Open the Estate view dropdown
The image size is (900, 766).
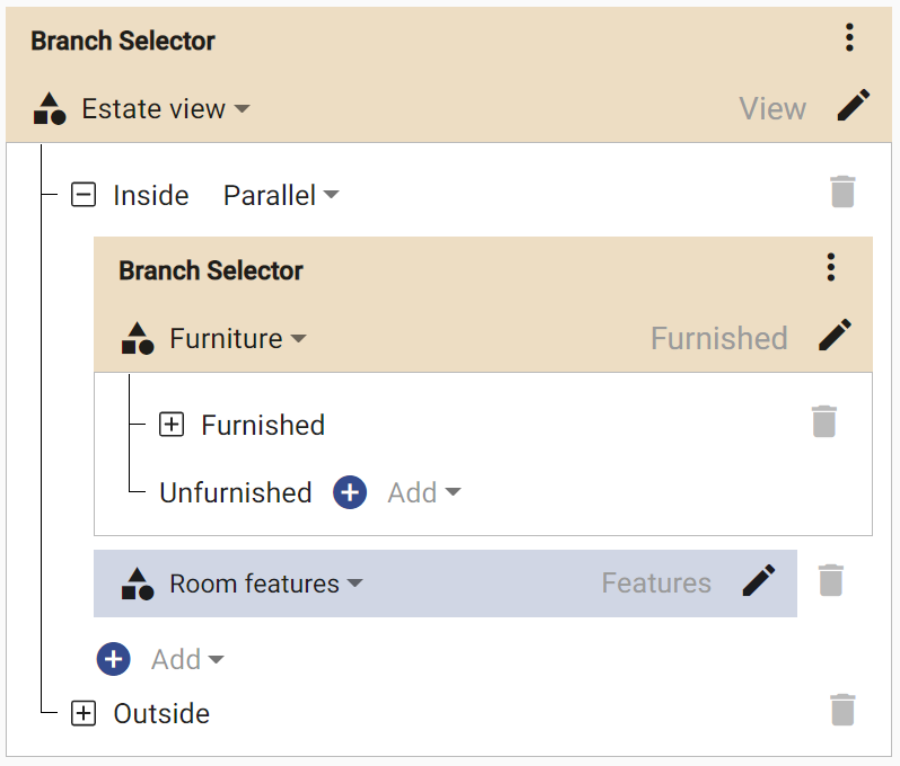tap(165, 109)
